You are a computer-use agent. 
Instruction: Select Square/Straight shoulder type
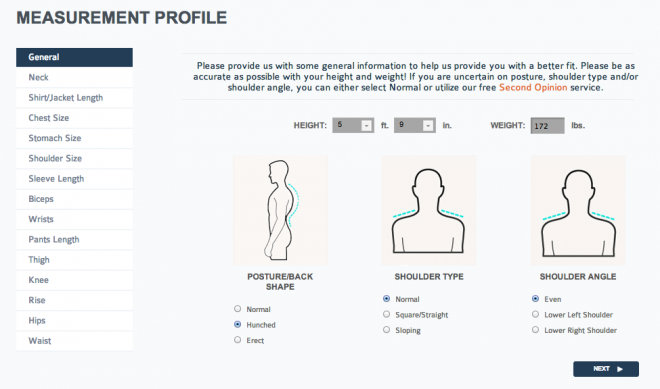point(386,314)
